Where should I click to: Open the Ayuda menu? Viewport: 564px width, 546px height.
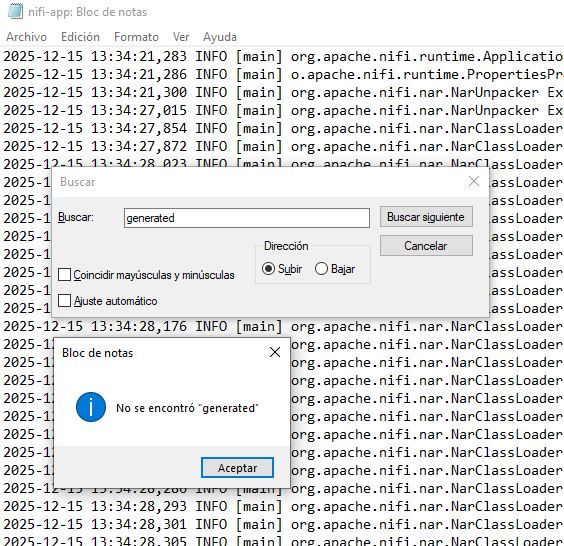click(220, 37)
